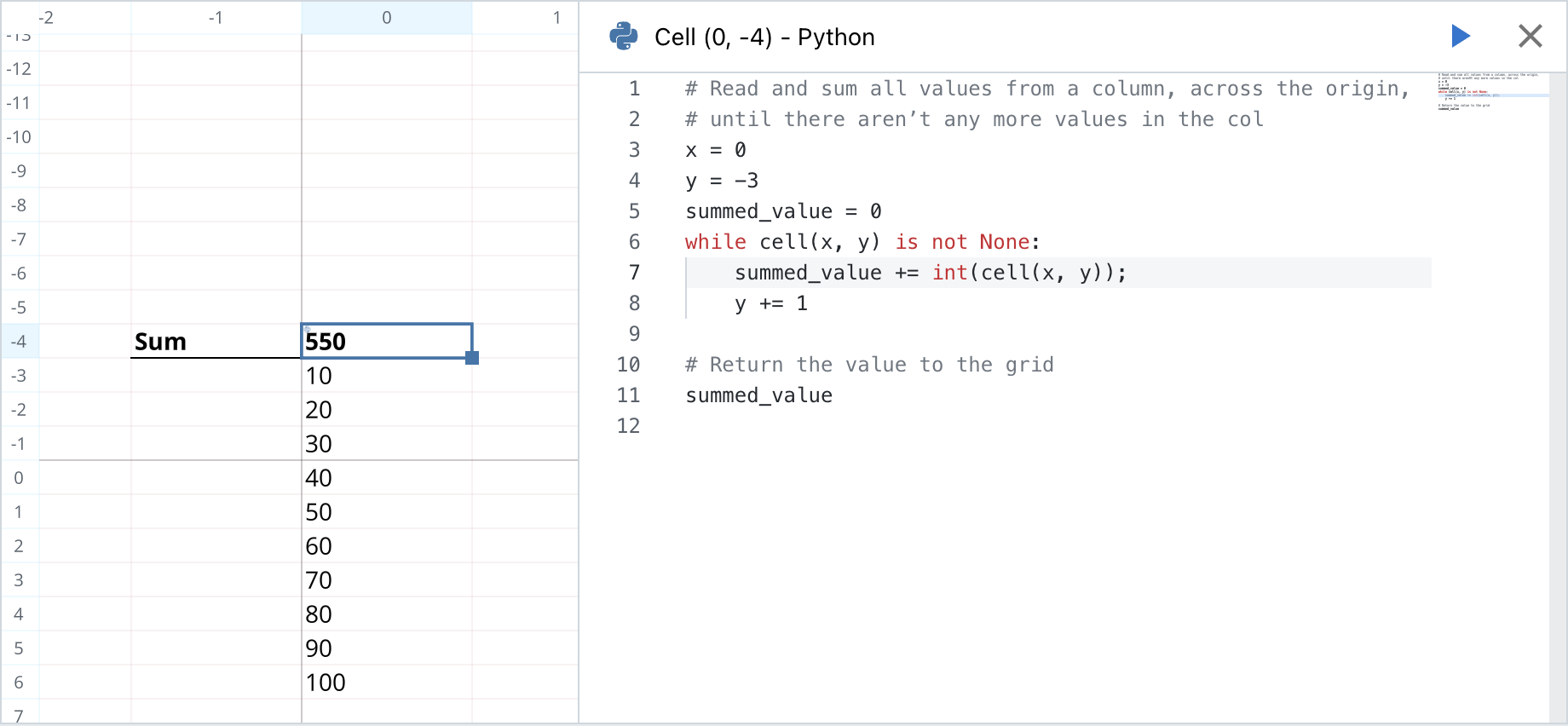
Task: Select the Sum label cell
Action: coord(216,341)
